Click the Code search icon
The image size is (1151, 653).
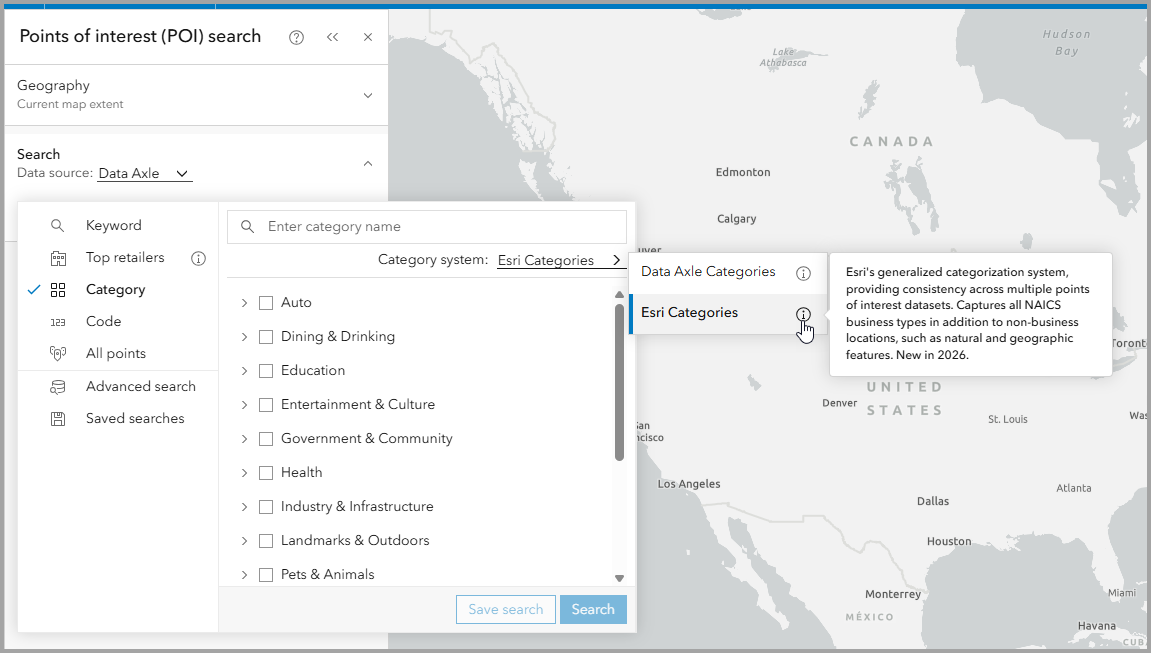pos(58,322)
